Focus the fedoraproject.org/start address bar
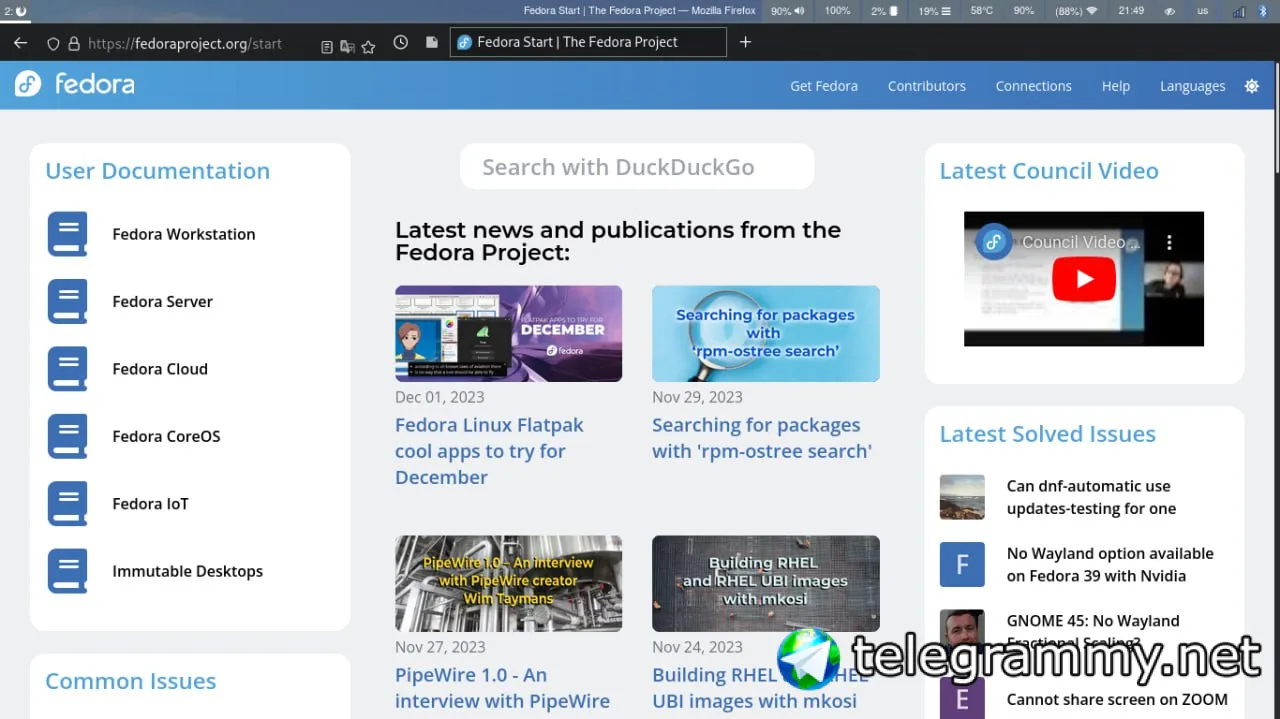This screenshot has height=719, width=1280. [x=185, y=44]
